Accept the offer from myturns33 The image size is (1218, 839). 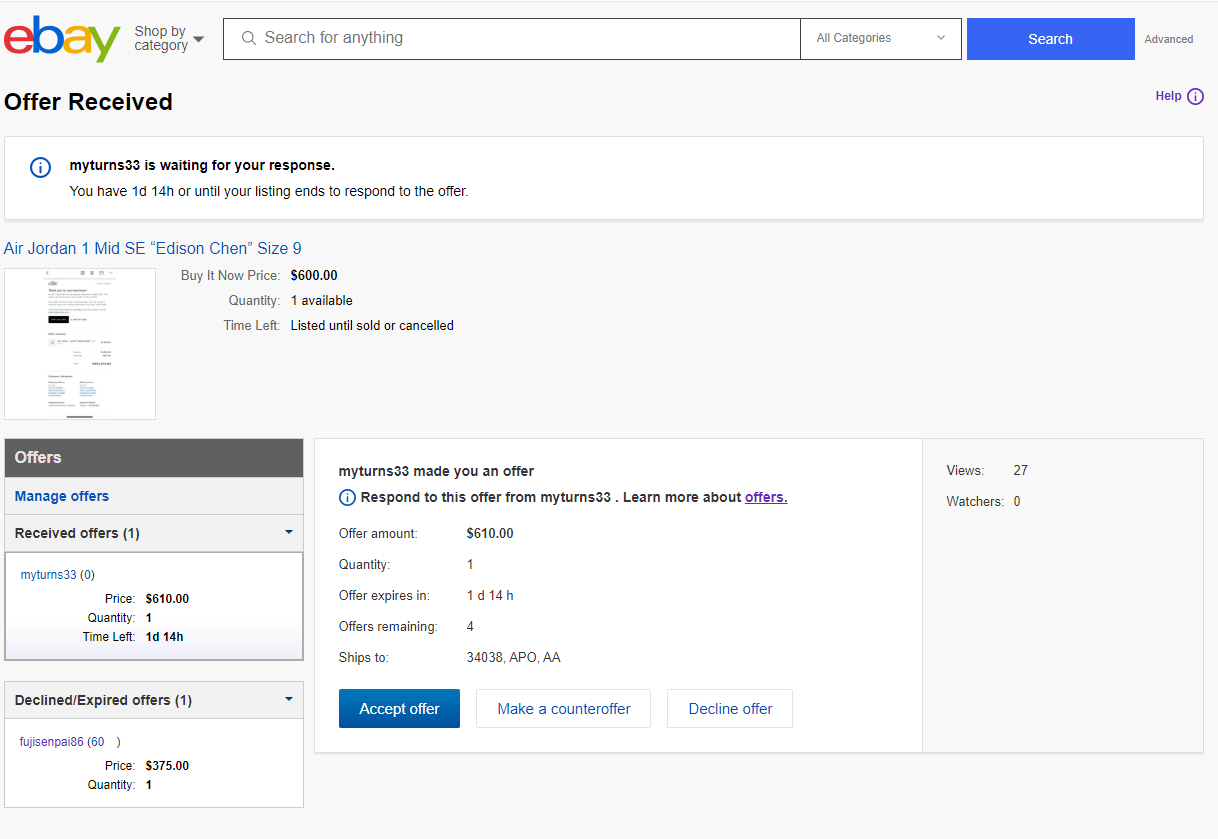click(399, 708)
